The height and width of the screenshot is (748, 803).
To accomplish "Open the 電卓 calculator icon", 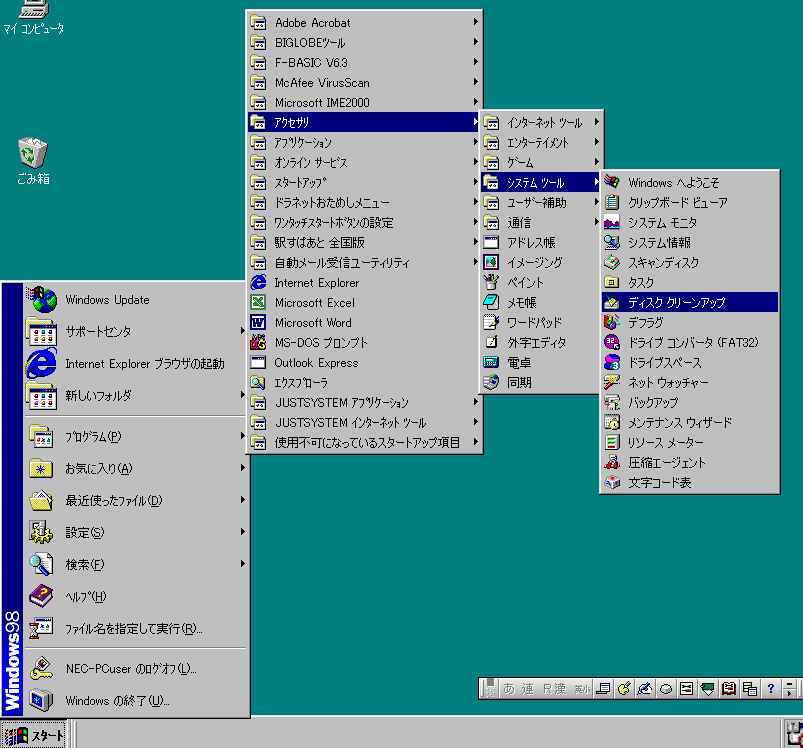I will pyautogui.click(x=491, y=362).
